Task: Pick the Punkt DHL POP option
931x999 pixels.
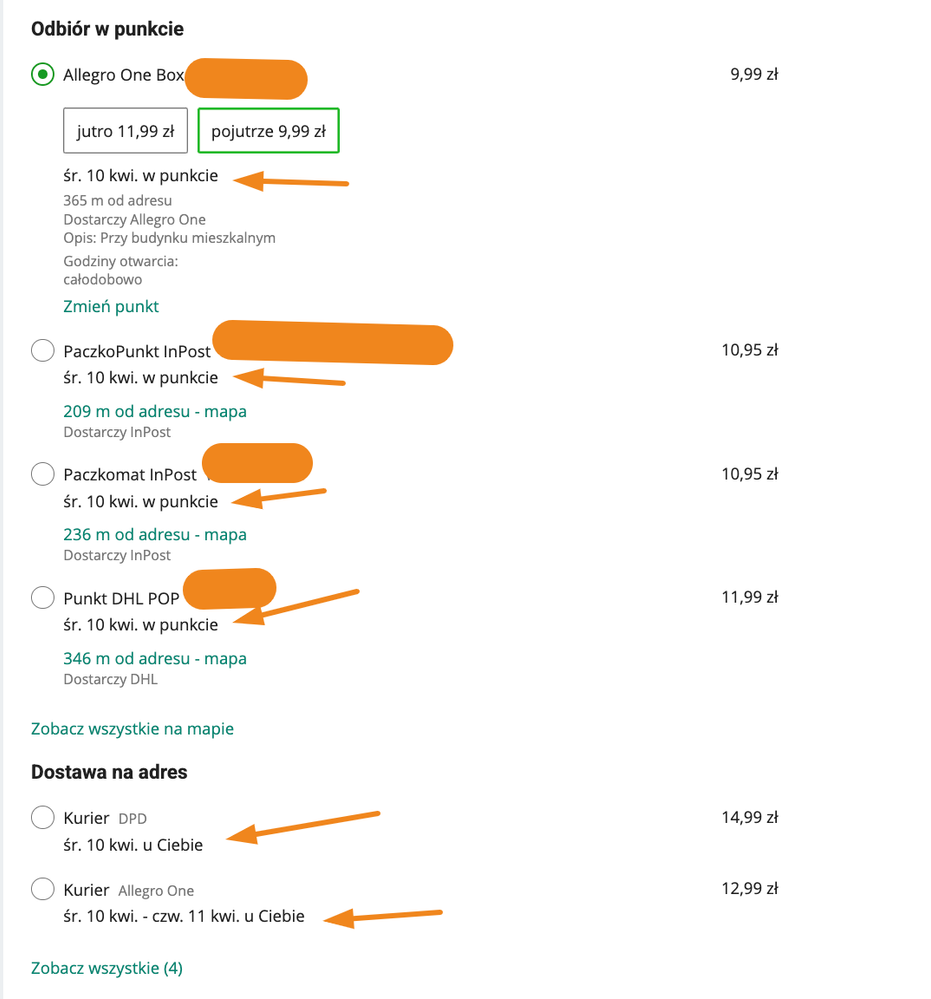Action: tap(43, 598)
